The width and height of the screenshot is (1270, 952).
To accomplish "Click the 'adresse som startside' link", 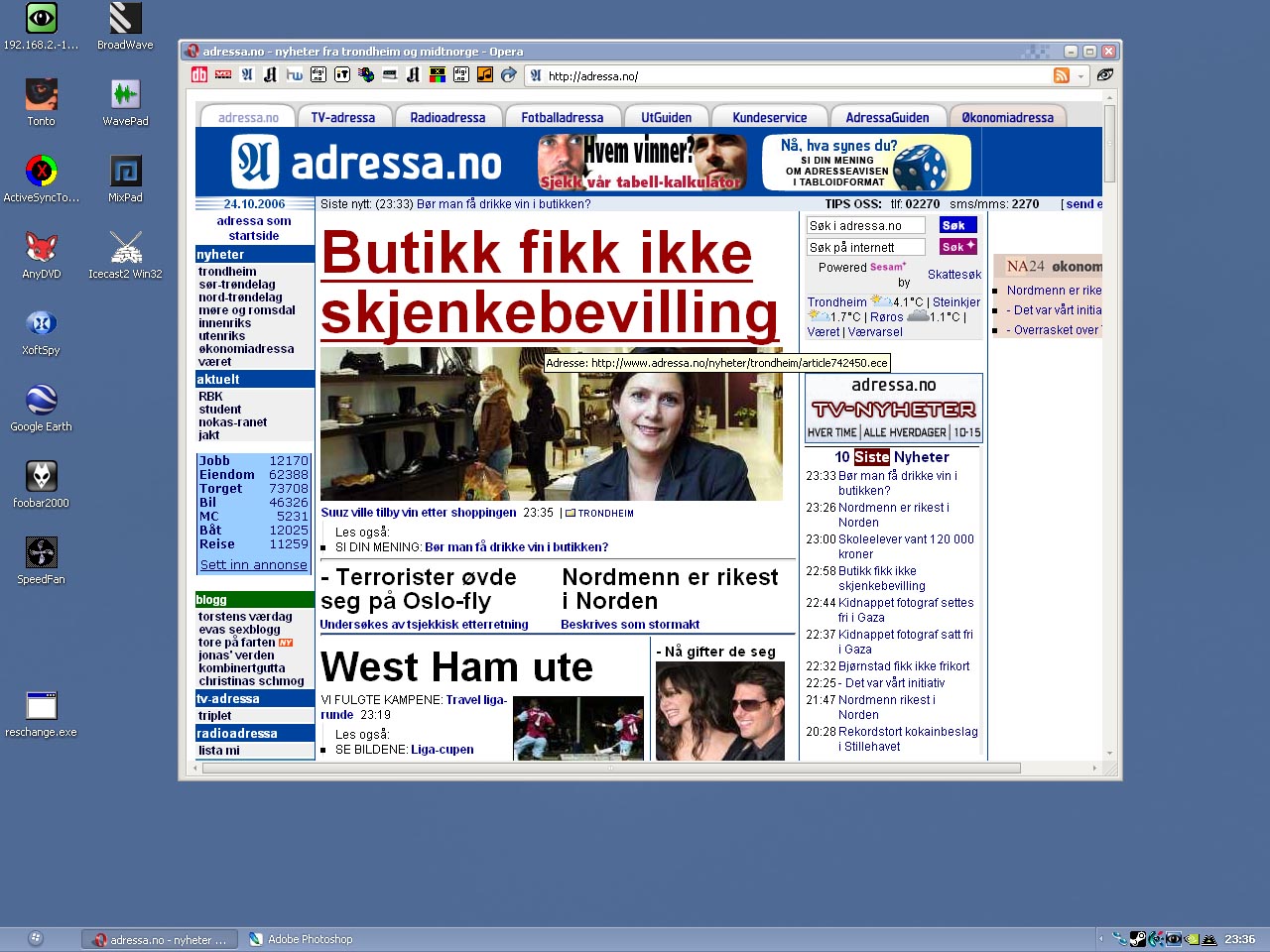I will pyautogui.click(x=254, y=228).
